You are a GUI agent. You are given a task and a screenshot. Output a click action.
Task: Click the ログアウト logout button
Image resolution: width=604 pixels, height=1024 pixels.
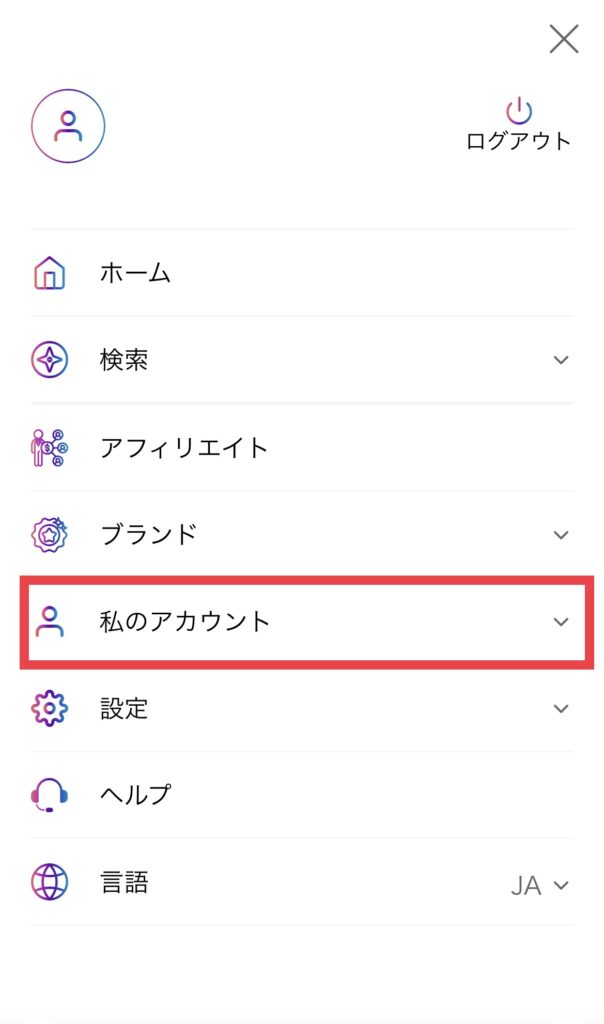point(518,140)
